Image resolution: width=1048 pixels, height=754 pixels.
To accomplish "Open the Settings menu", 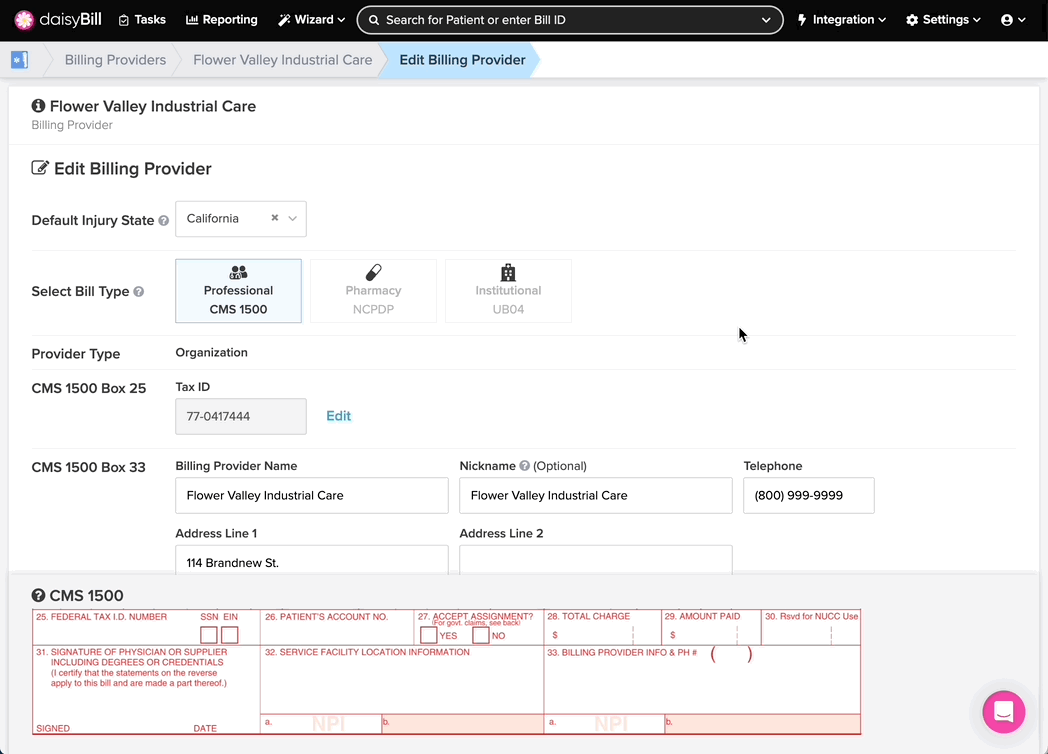I will [x=943, y=20].
